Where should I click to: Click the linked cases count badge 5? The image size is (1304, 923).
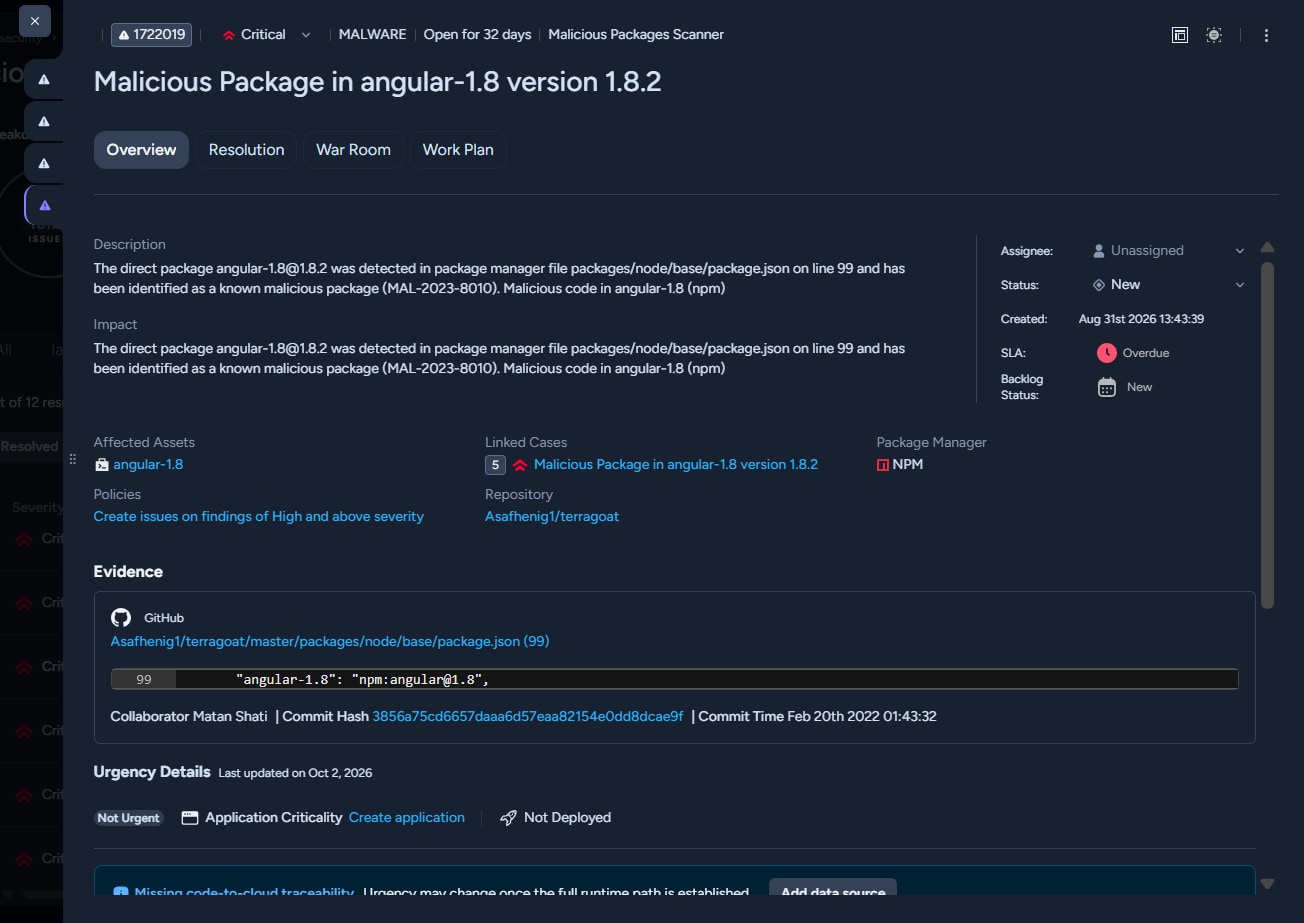pos(495,465)
